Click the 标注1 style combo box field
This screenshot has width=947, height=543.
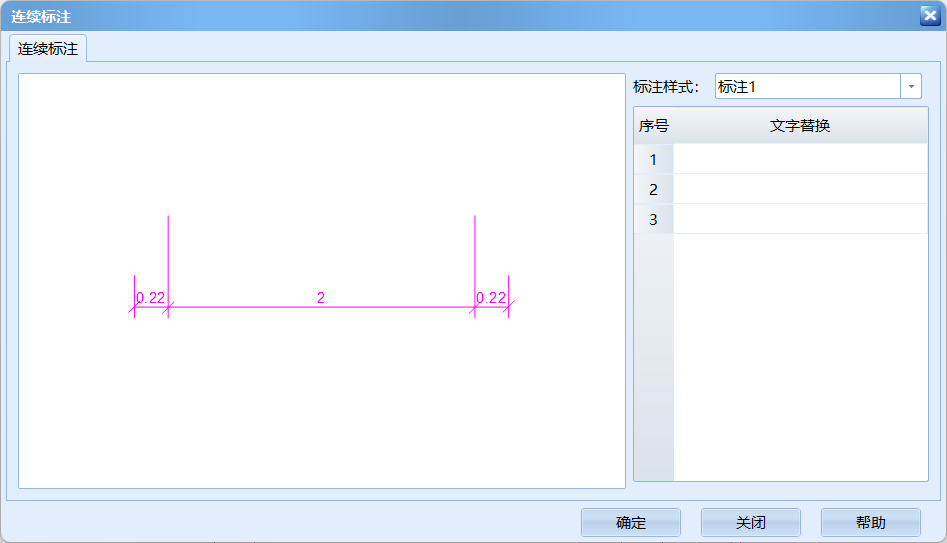tap(807, 87)
